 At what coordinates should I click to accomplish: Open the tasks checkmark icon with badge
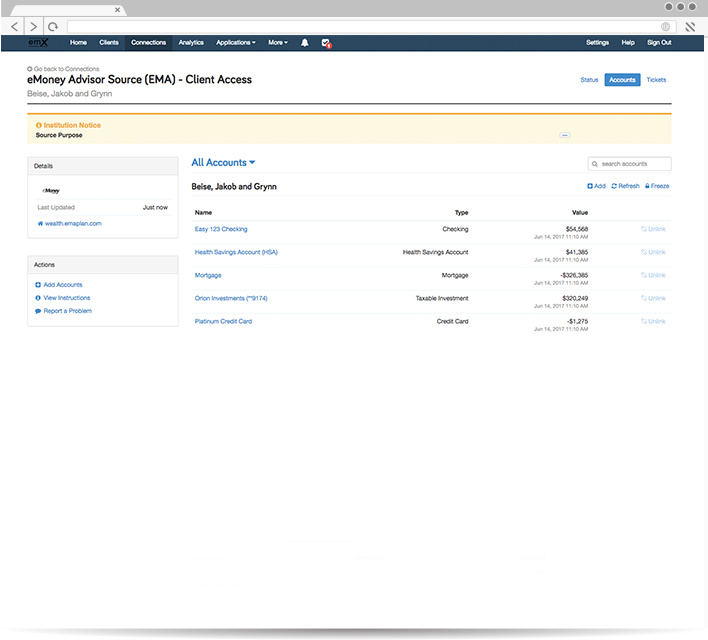point(326,43)
